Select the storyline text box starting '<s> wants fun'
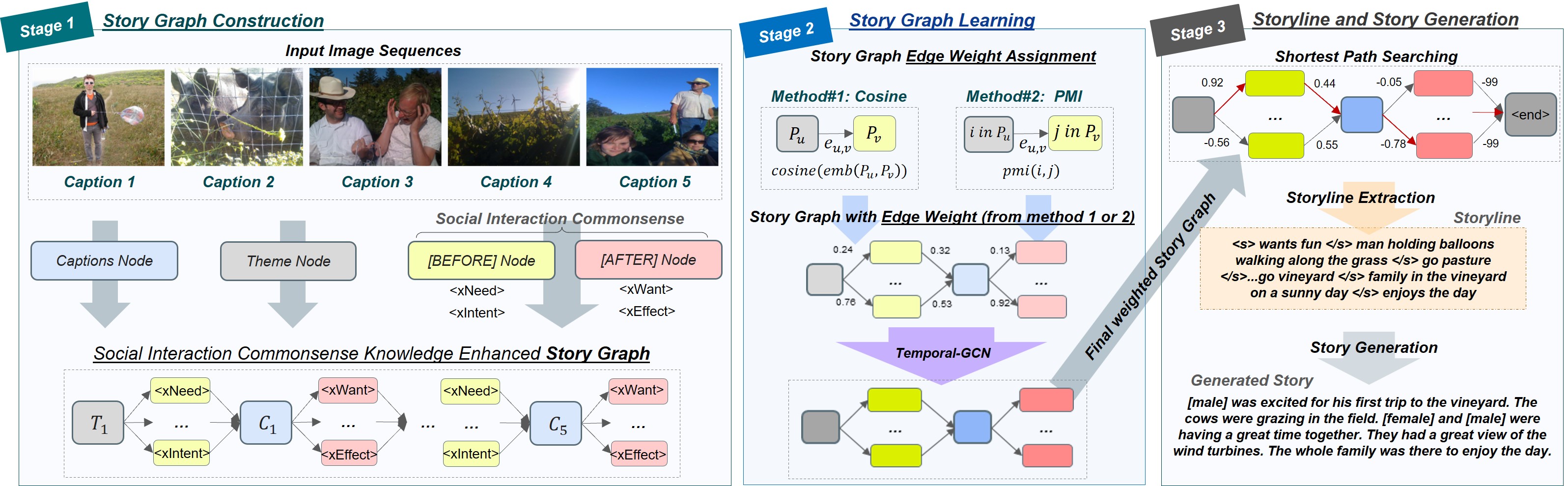The image size is (1568, 486). coord(1363,269)
